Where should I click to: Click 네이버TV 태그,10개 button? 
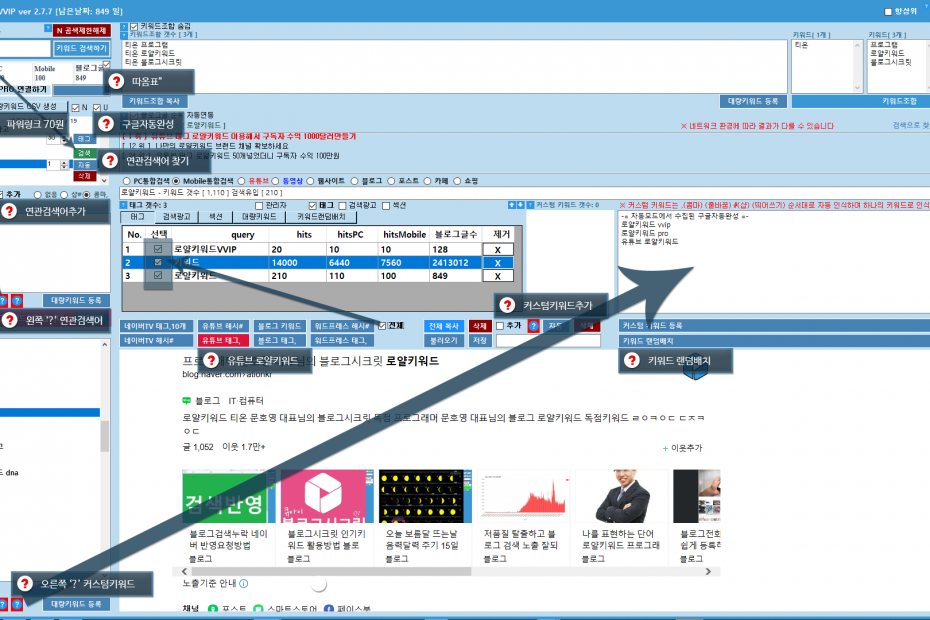[156, 326]
